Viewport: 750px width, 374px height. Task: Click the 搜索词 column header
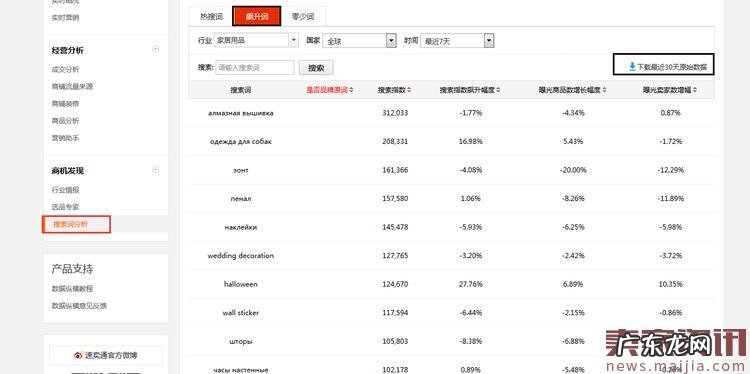point(241,90)
